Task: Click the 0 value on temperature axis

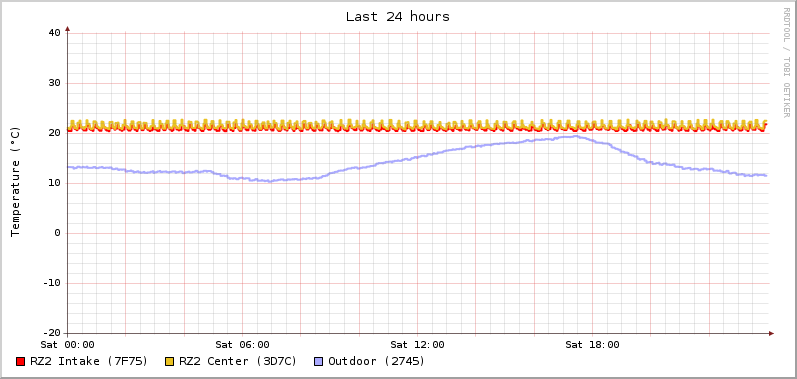Action: [x=57, y=233]
